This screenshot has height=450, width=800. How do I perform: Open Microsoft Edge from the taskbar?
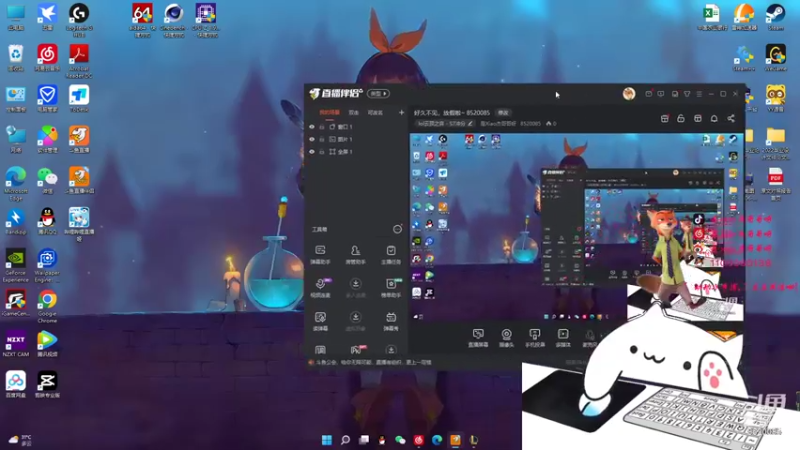click(437, 440)
